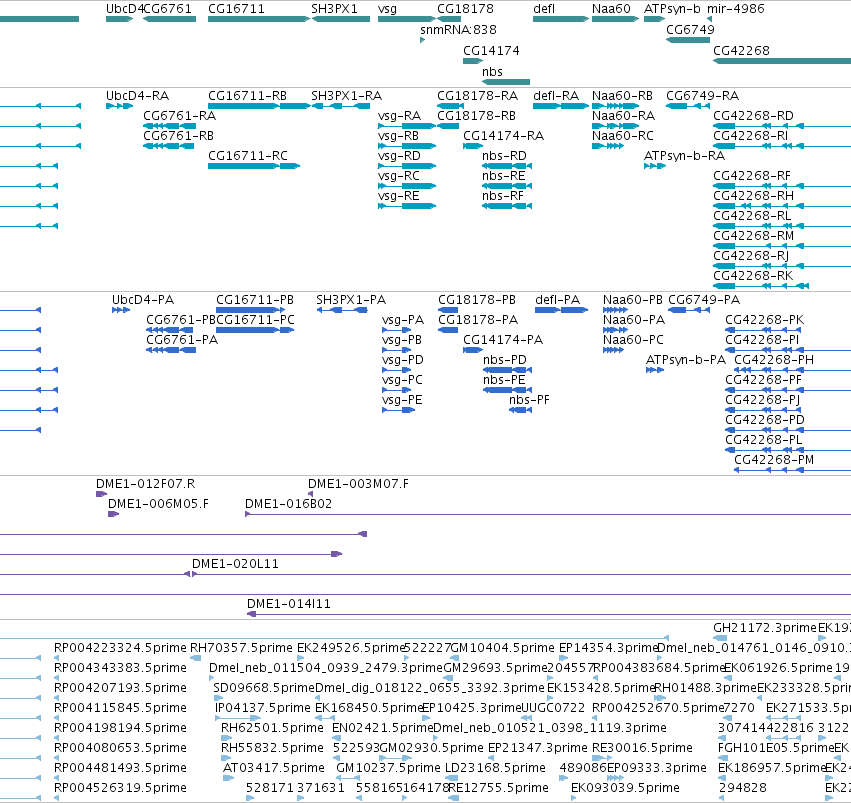Select the CG6761-RB transcript label
The height and width of the screenshot is (803, 851).
[x=179, y=136]
